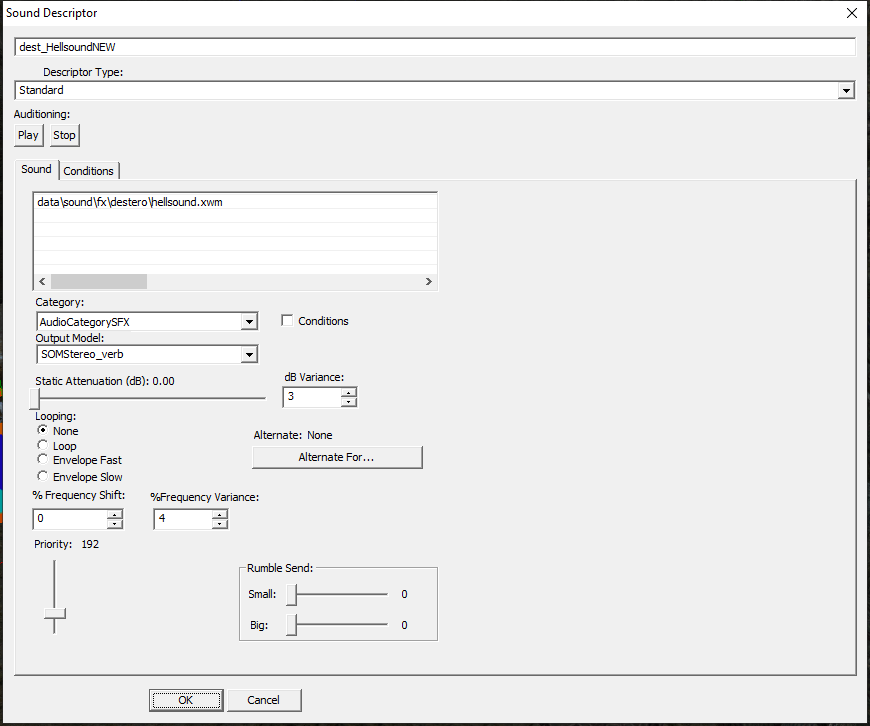The image size is (870, 726).
Task: Select the Loop radio button
Action: pos(42,446)
